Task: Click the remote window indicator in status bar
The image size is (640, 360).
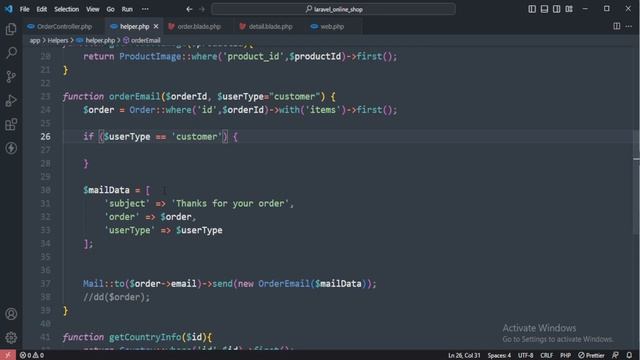Action: coord(8,355)
